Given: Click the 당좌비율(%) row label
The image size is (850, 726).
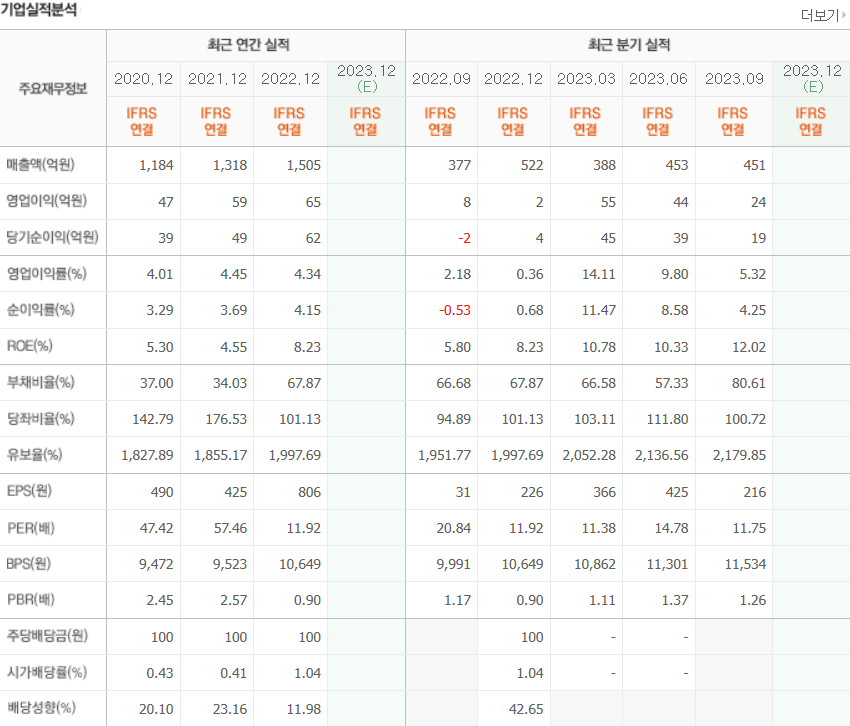Looking at the screenshot, I should [41, 419].
